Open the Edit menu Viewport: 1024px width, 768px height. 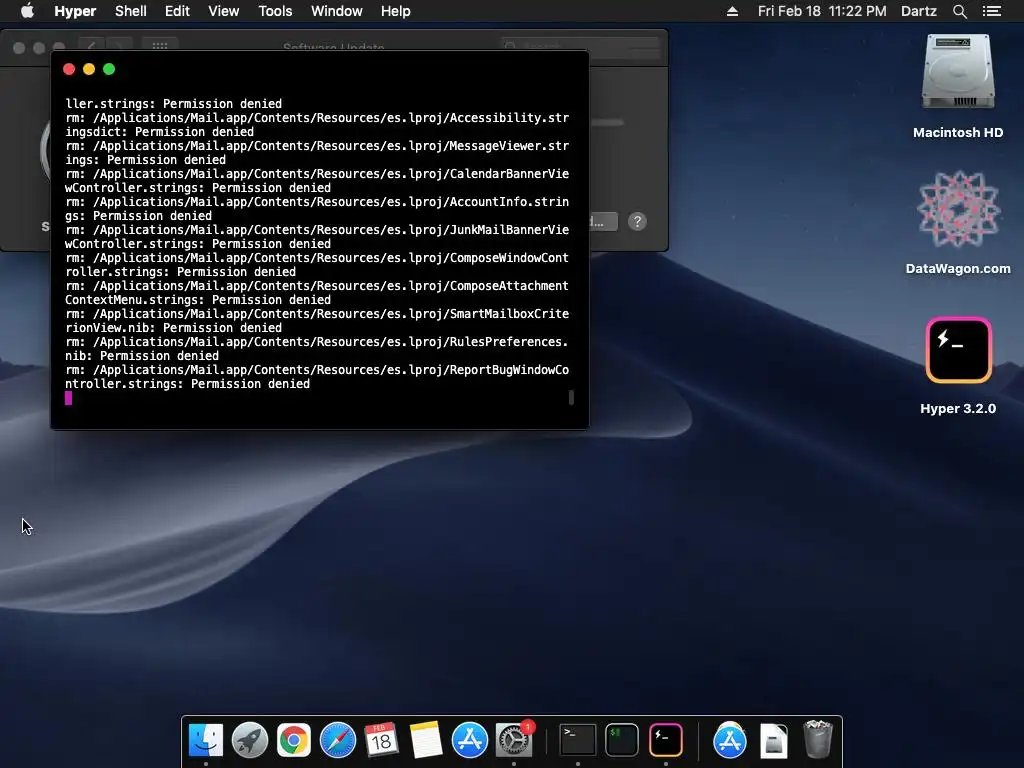pos(177,11)
